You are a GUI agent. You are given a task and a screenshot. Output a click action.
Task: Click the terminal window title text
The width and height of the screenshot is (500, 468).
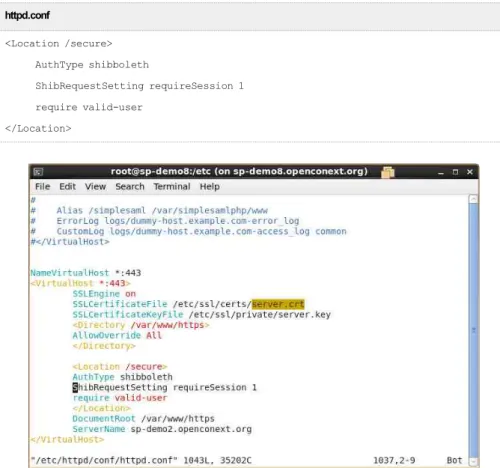[239, 171]
